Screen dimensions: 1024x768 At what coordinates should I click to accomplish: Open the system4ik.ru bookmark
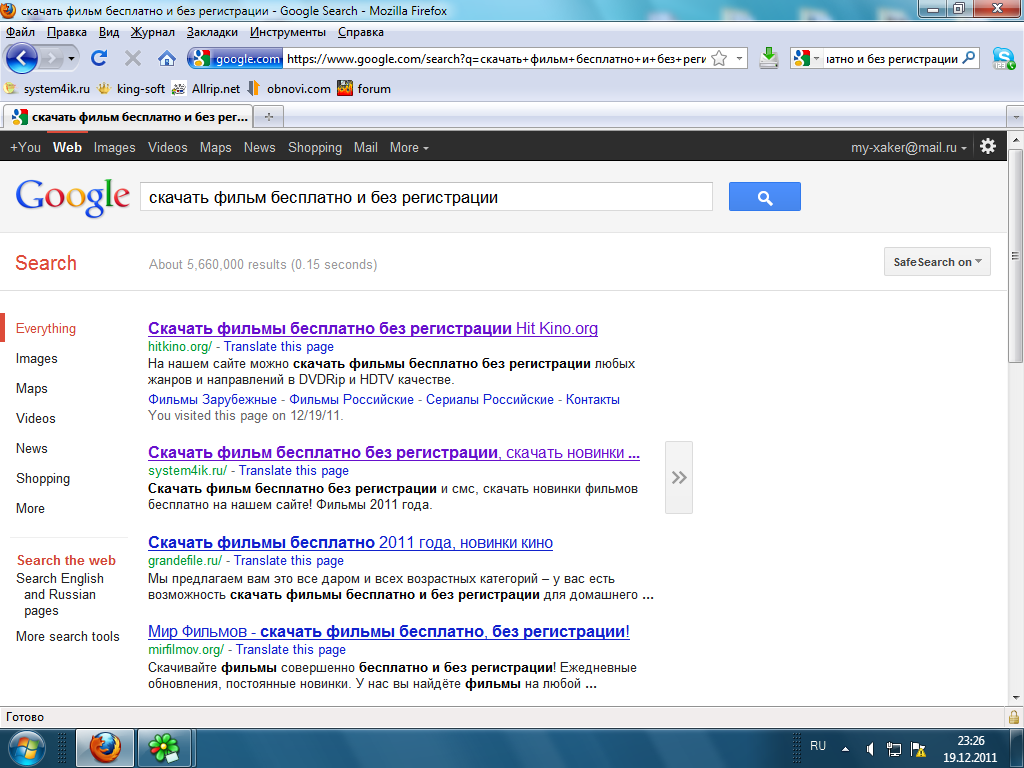click(x=47, y=89)
